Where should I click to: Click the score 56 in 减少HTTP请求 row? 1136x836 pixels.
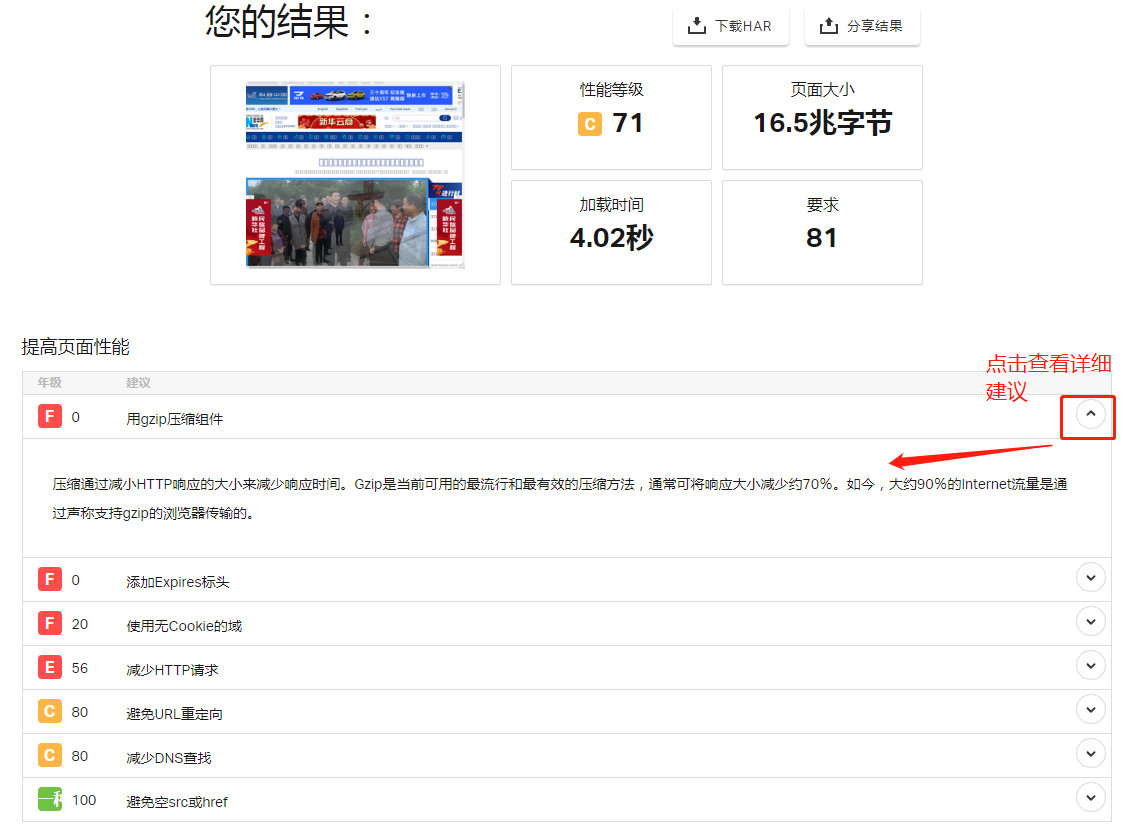pos(80,668)
